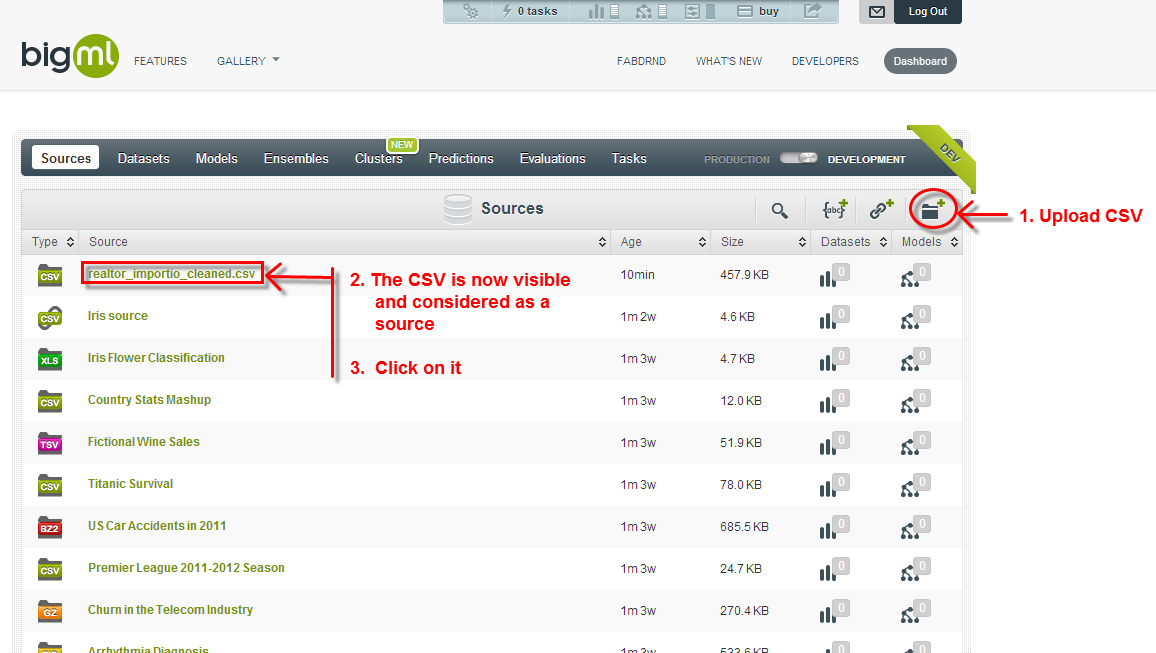The width and height of the screenshot is (1156, 653).
Task: Select the 457.9 KB size cell
Action: [x=745, y=275]
